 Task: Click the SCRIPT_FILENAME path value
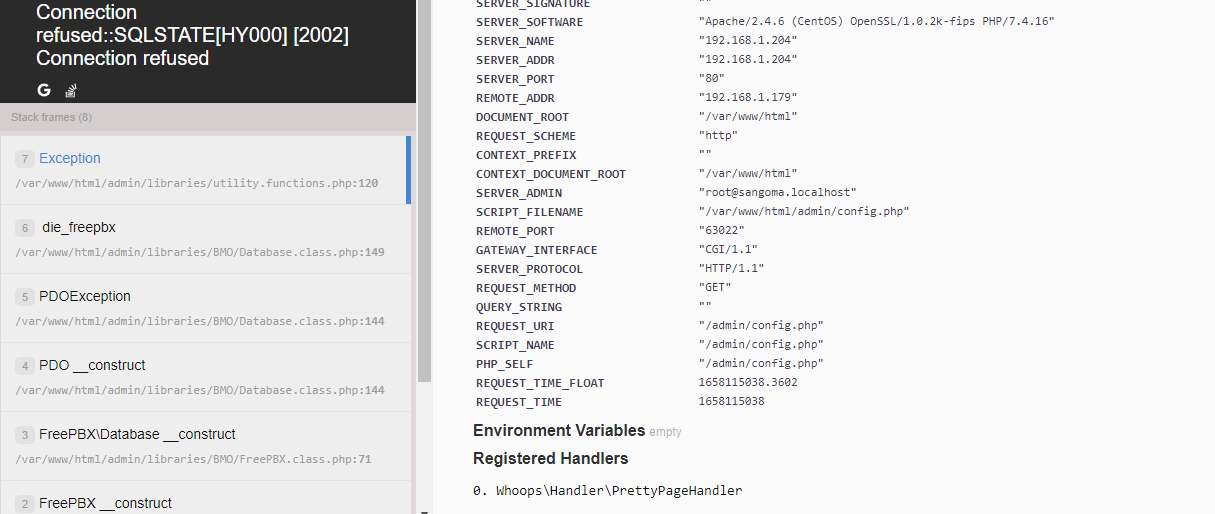tap(803, 212)
